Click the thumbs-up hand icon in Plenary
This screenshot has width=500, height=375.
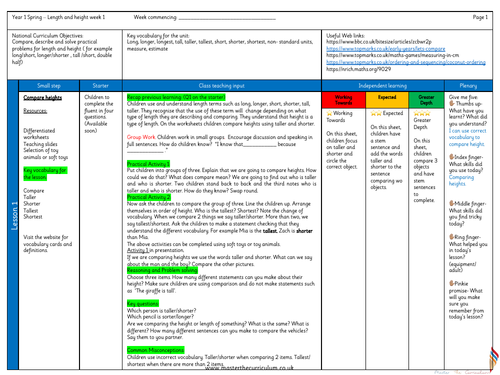click(452, 104)
